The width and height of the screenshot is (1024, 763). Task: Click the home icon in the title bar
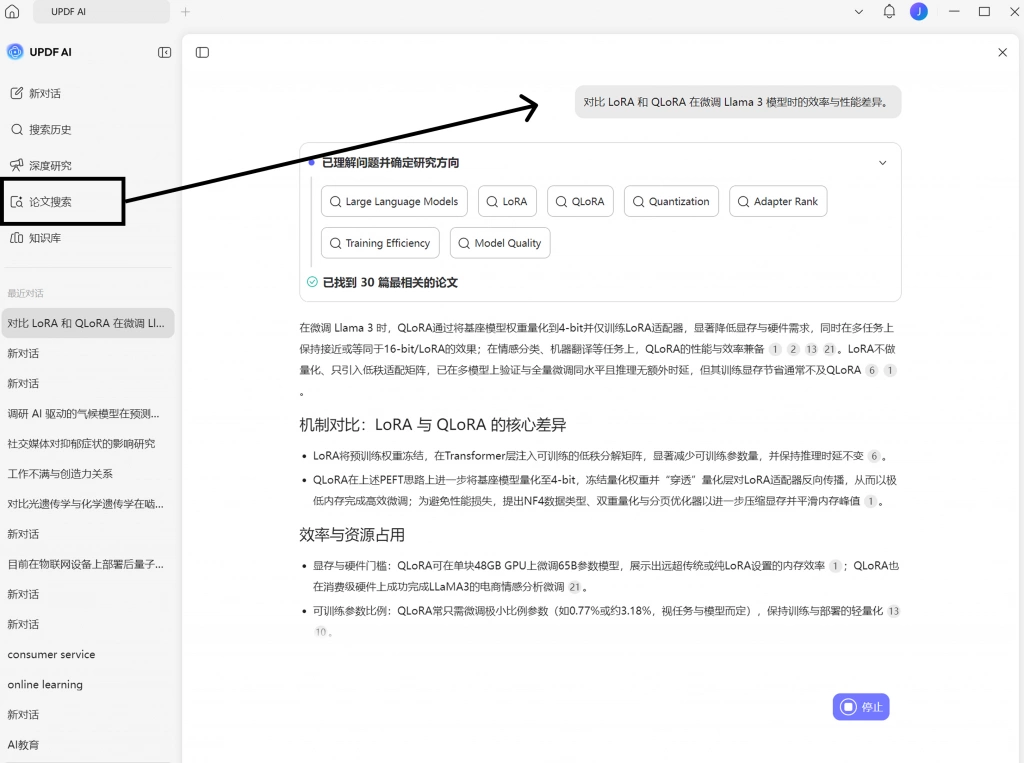[12, 11]
